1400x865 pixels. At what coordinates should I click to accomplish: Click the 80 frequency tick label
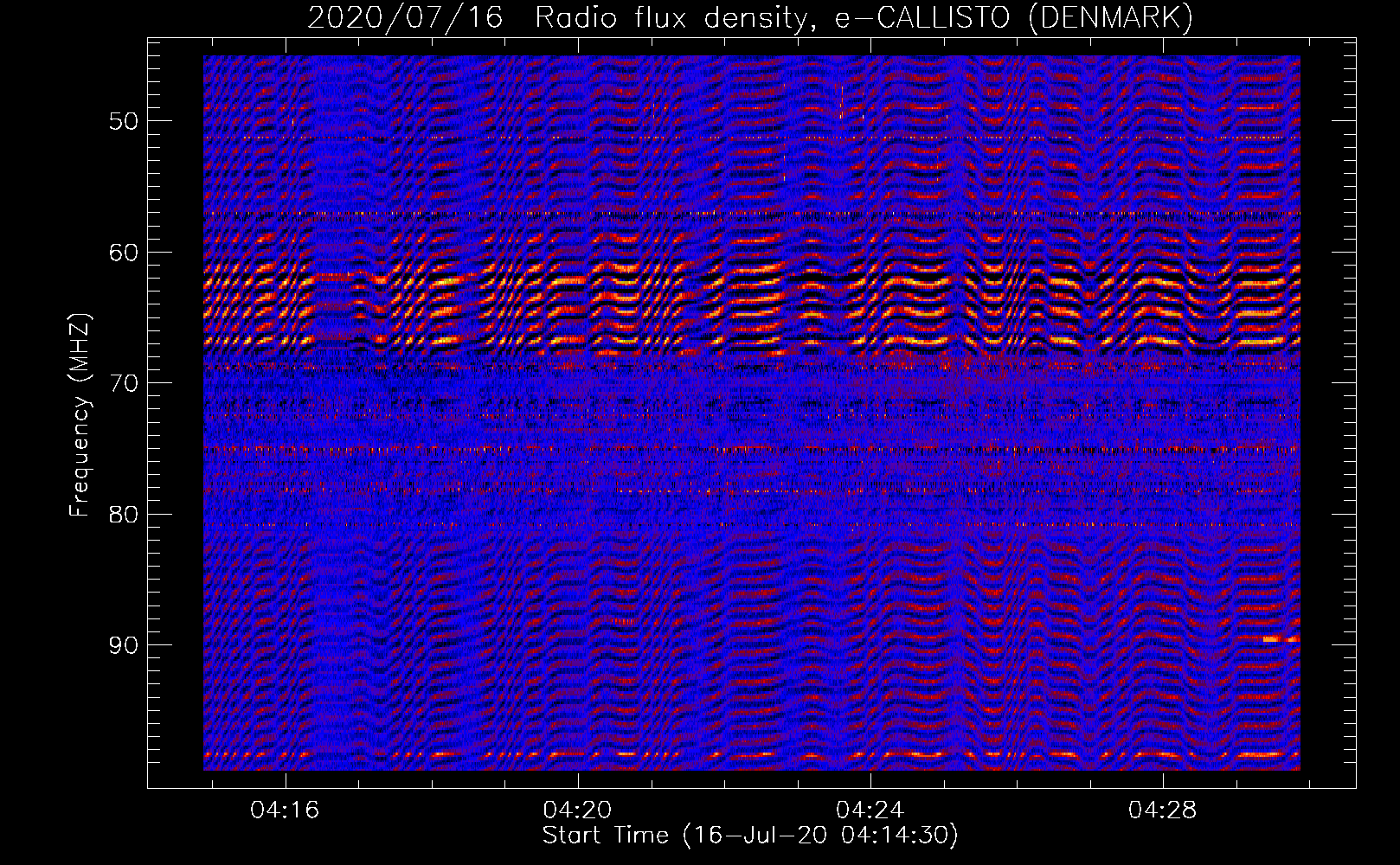[x=124, y=515]
